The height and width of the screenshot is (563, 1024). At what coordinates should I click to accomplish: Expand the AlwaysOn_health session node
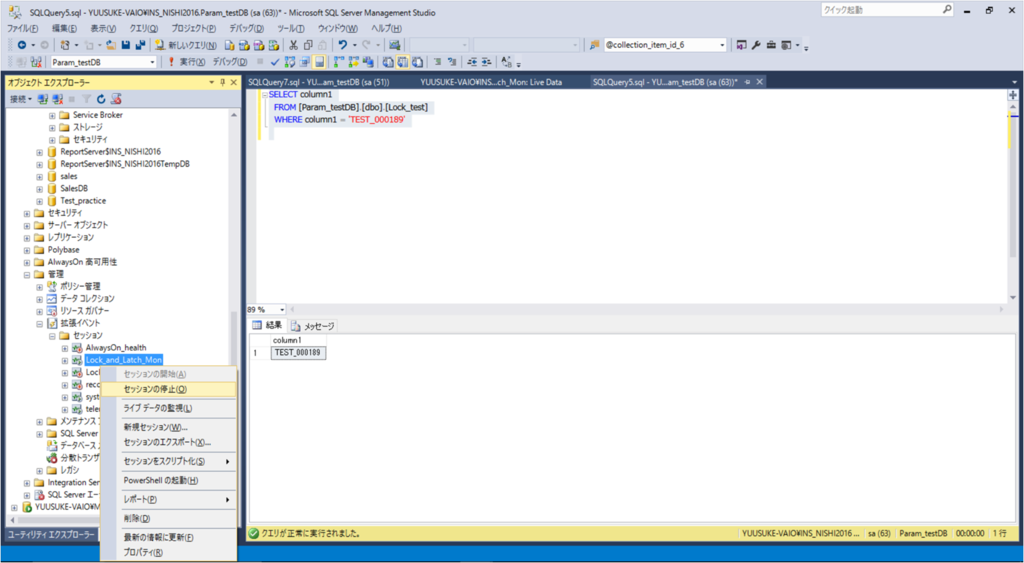(65, 348)
